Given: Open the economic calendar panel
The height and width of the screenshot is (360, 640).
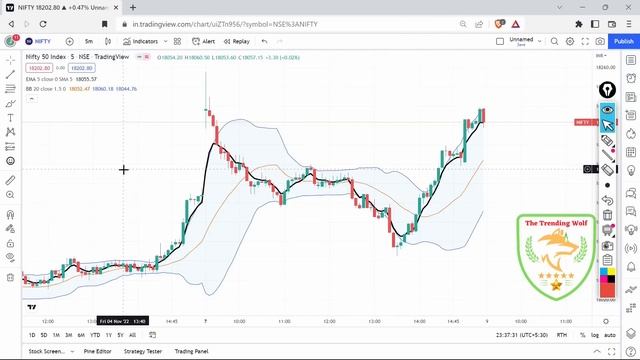Looking at the screenshot, I should [631, 152].
